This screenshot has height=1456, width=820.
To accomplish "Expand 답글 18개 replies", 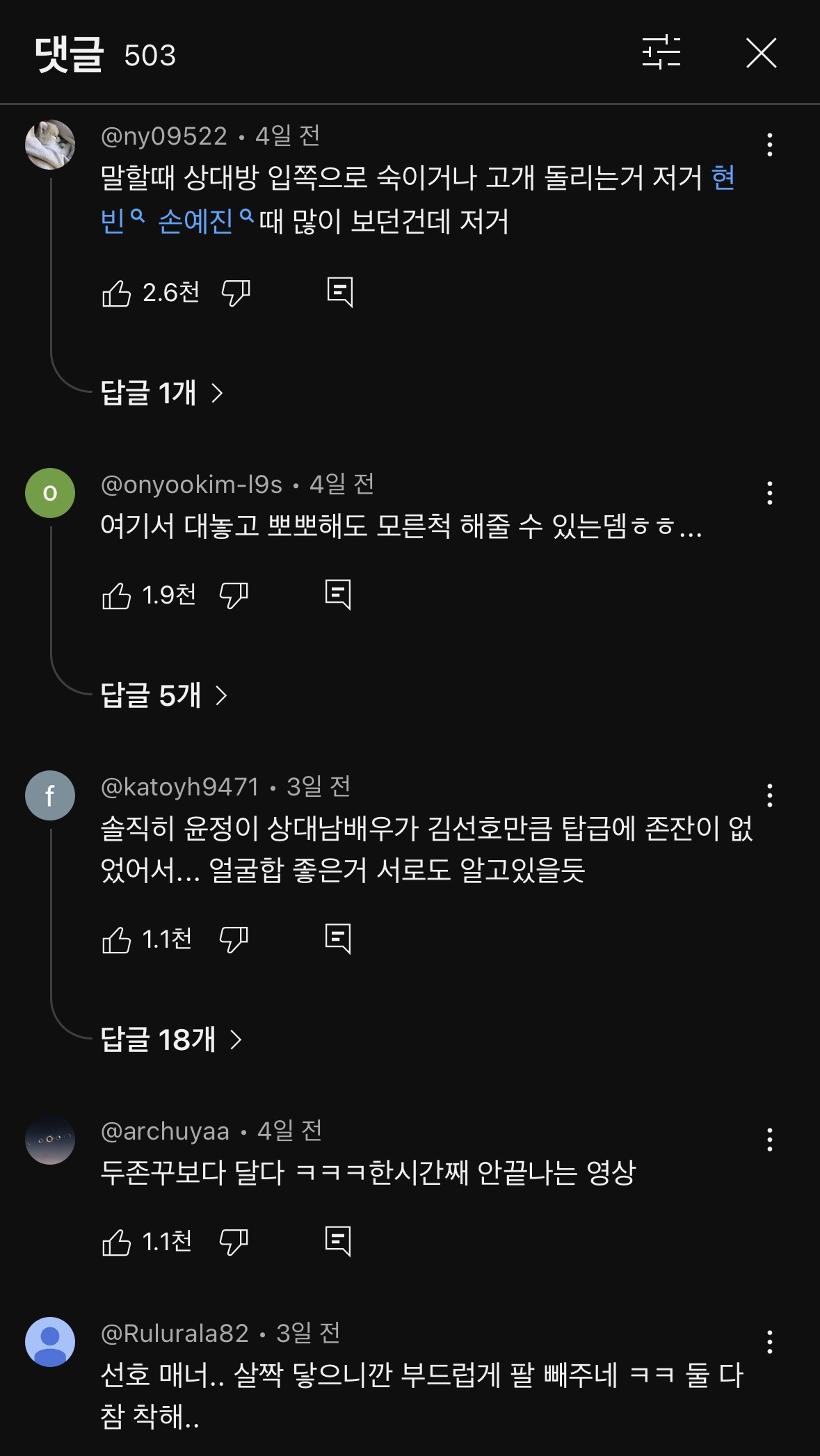I will click(171, 1040).
